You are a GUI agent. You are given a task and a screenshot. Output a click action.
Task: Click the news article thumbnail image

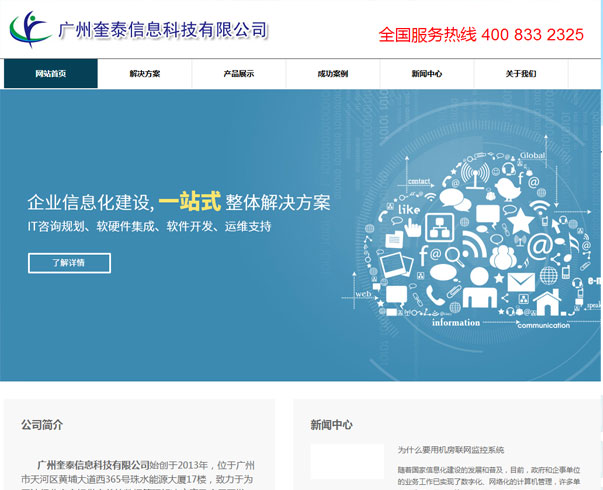pos(347,462)
